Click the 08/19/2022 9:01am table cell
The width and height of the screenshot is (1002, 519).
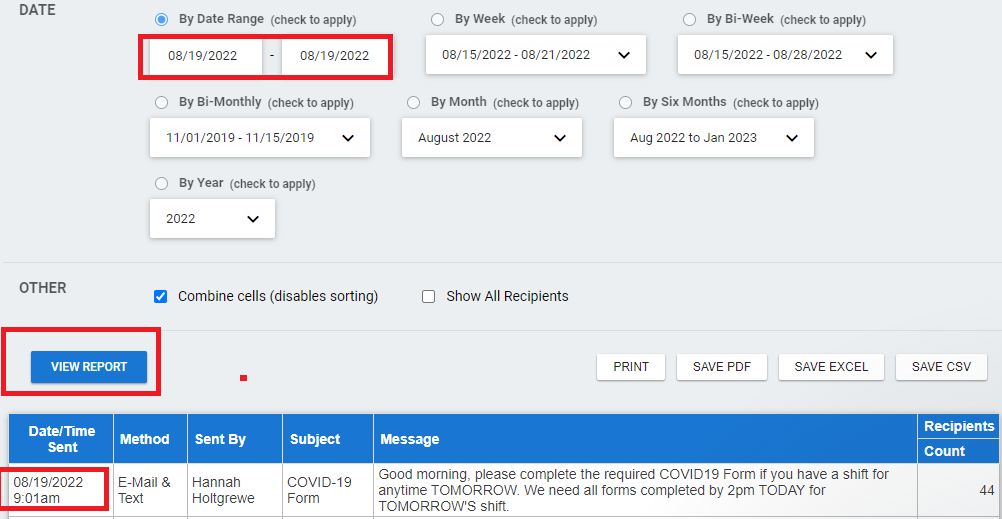coord(61,490)
